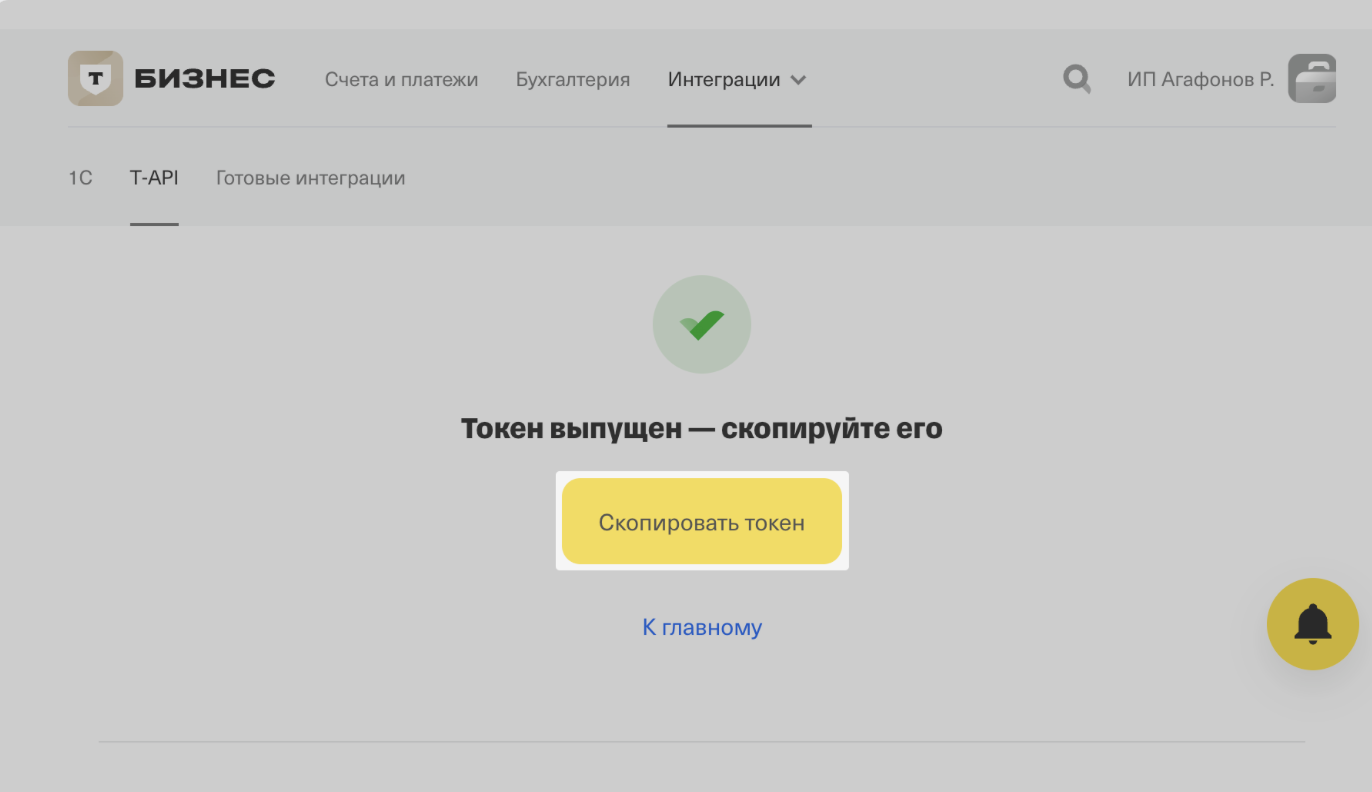
Task: Open the chevron next to Интеграции
Action: point(799,80)
